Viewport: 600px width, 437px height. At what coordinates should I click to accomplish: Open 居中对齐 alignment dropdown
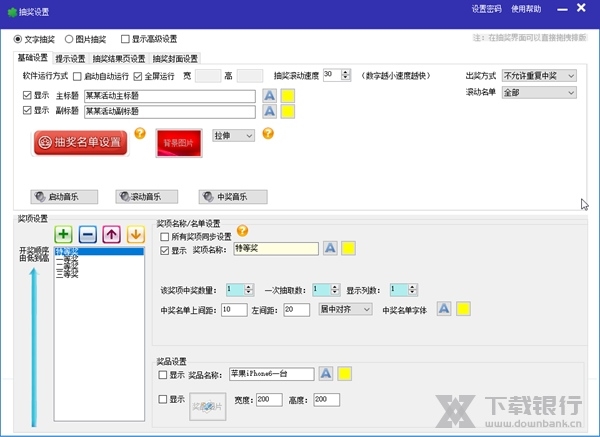click(x=345, y=309)
